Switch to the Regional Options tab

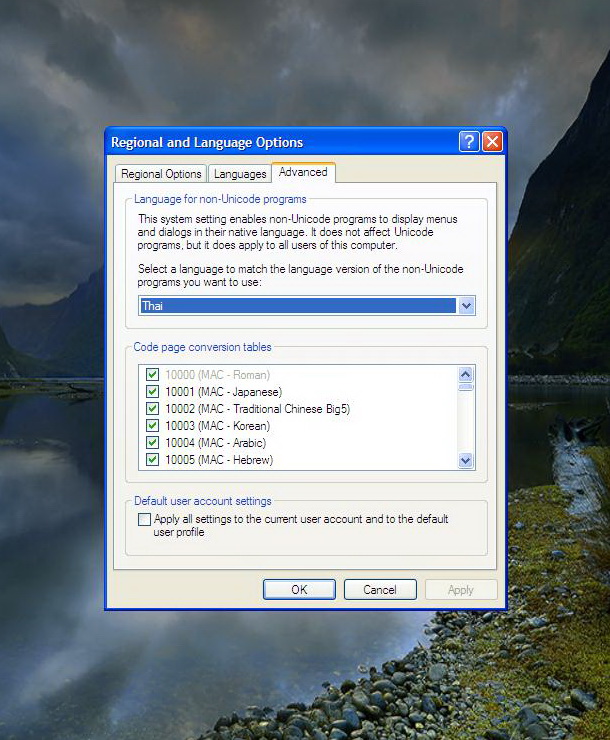(161, 174)
